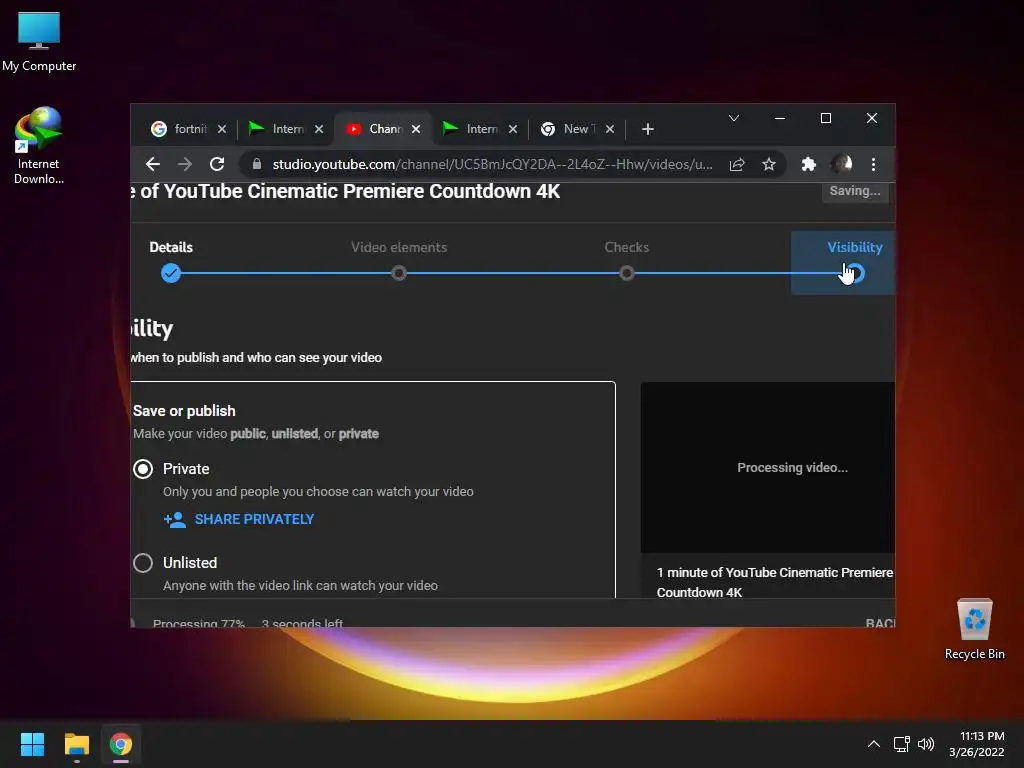
Task: Reload the YouTube Studio page
Action: [217, 165]
